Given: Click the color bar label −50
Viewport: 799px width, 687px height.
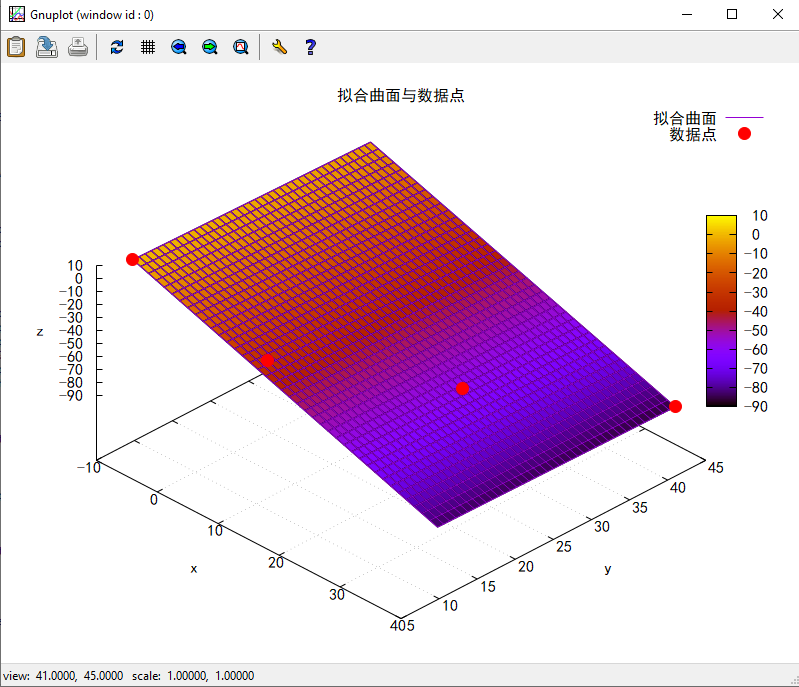Looking at the screenshot, I should pos(756,330).
